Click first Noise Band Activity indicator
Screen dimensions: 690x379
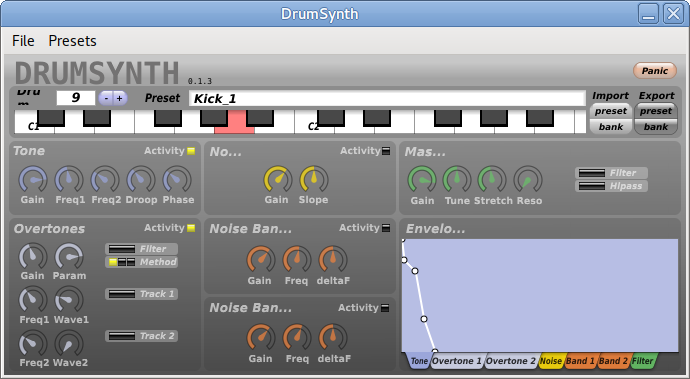pyautogui.click(x=386, y=228)
